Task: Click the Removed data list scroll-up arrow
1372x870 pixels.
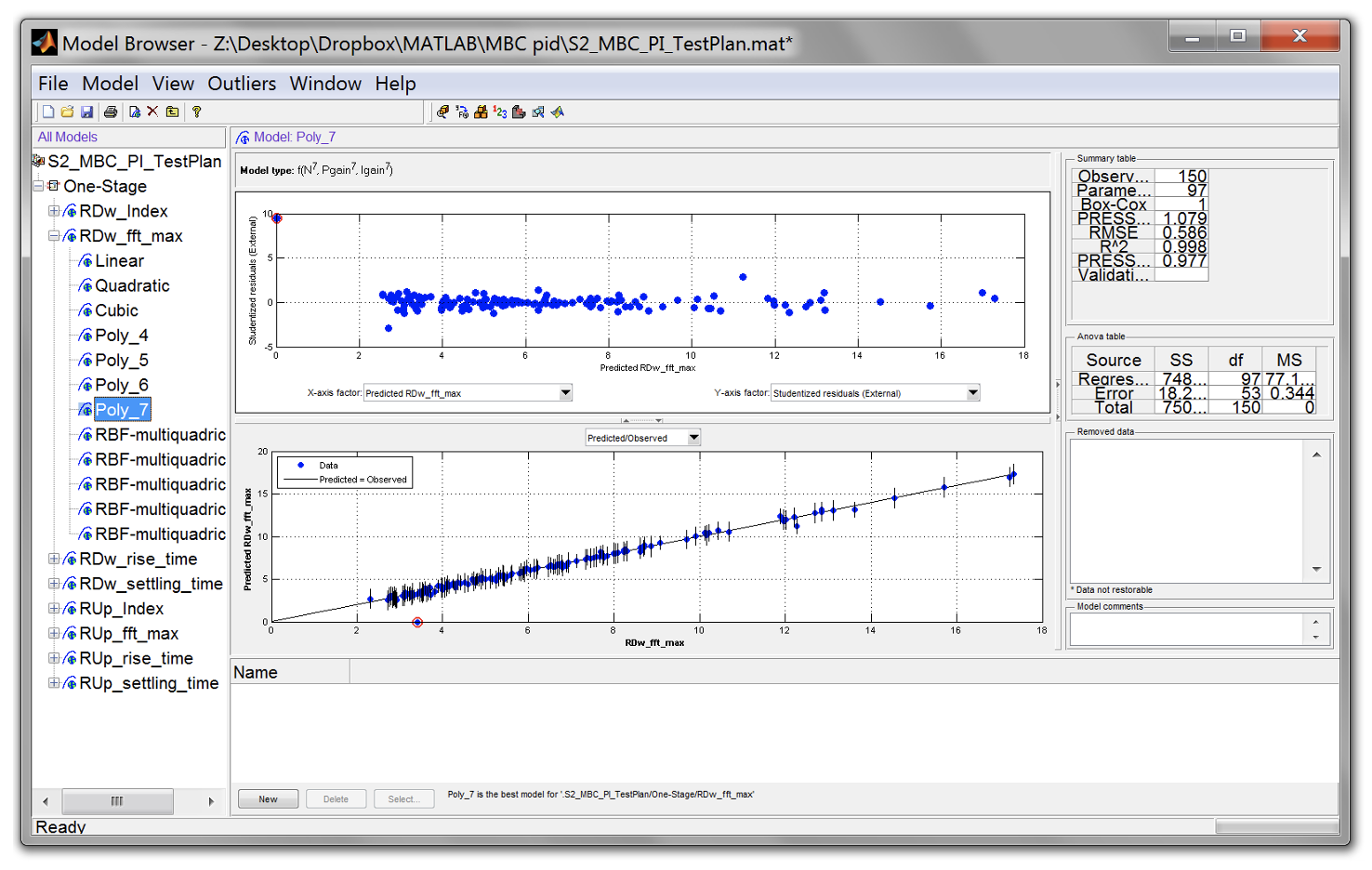Action: click(1316, 455)
